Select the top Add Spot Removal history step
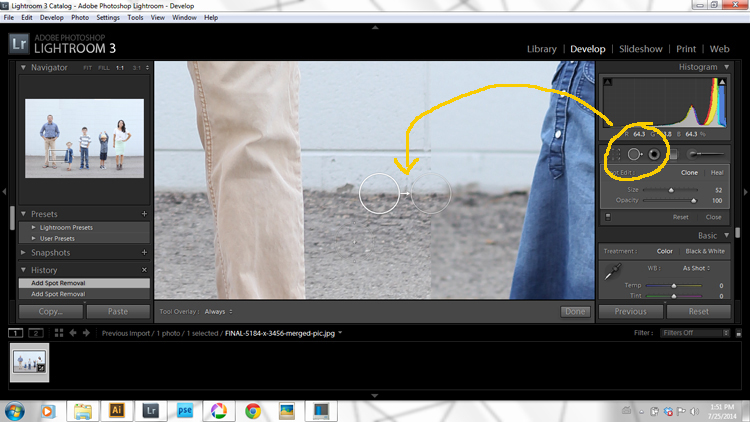 pyautogui.click(x=84, y=283)
